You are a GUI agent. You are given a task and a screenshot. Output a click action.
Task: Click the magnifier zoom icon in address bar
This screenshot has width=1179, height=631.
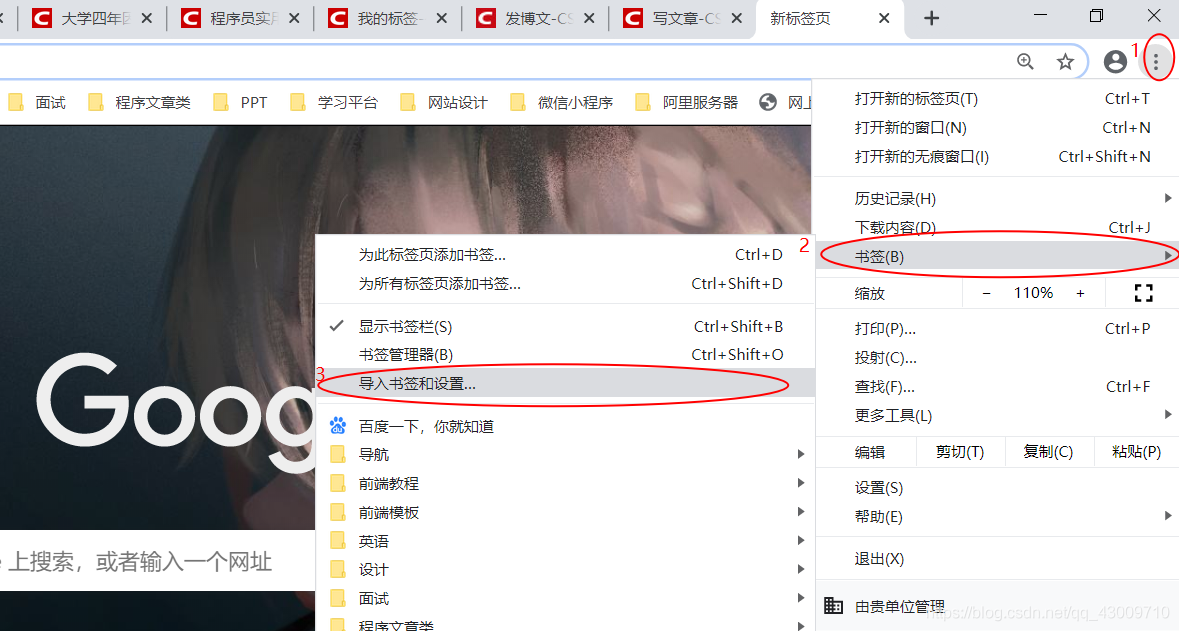coord(1025,61)
